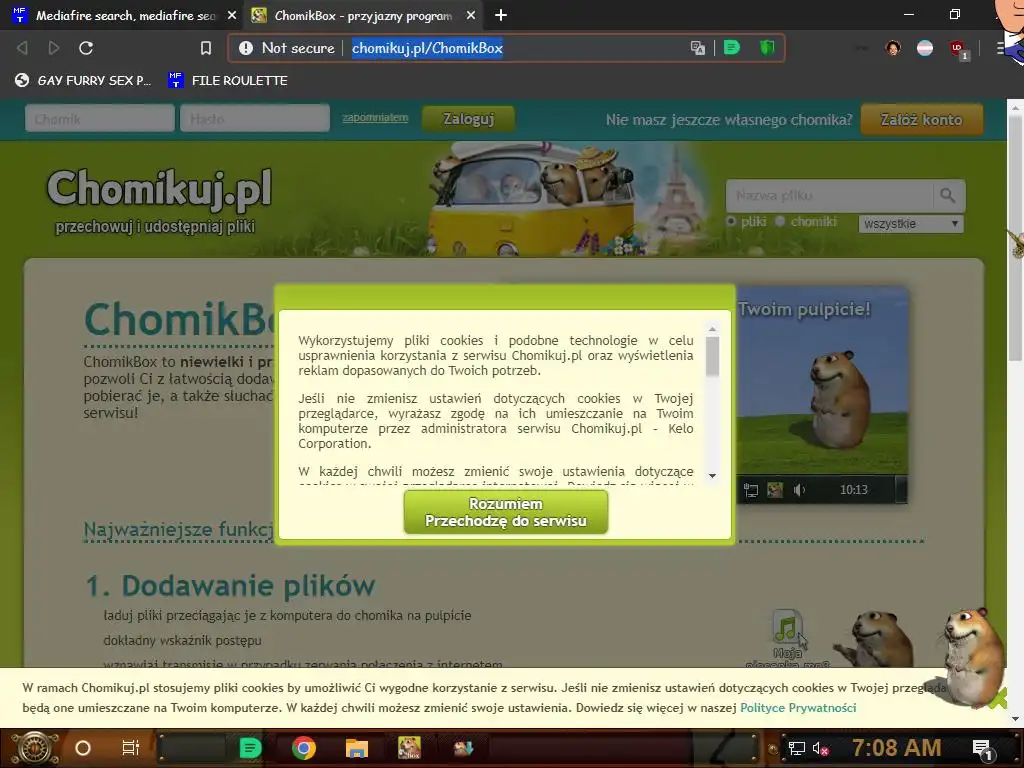The height and width of the screenshot is (768, 1024).
Task: Open the page translate icon in address bar
Action: click(x=697, y=48)
